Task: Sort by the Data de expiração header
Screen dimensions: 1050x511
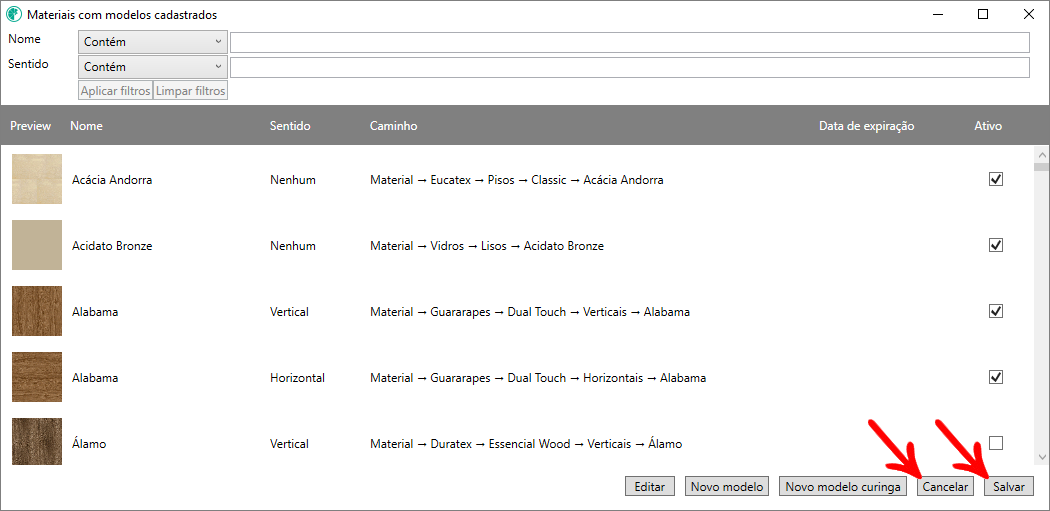Action: click(866, 126)
